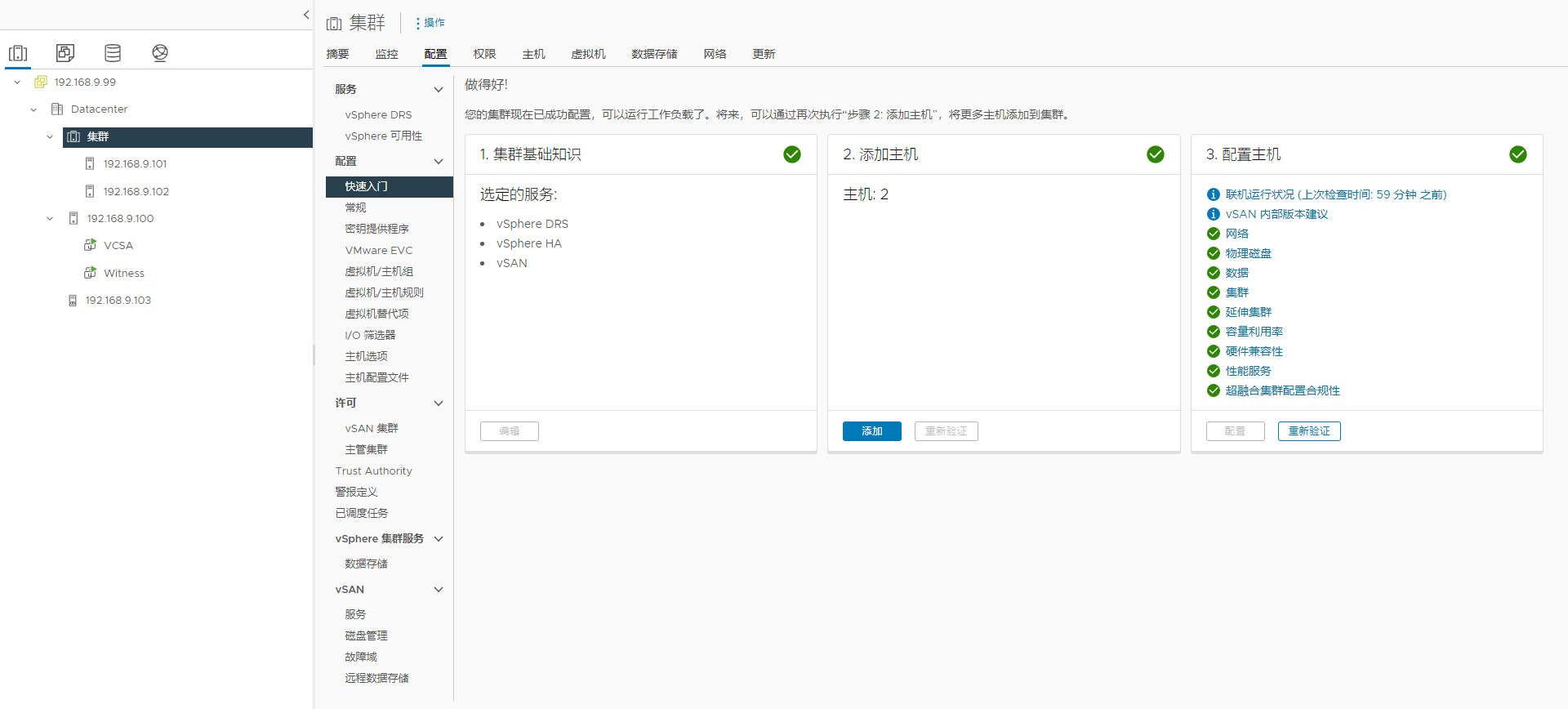
Task: Click green status icon beside 网络
Action: 1214,234
